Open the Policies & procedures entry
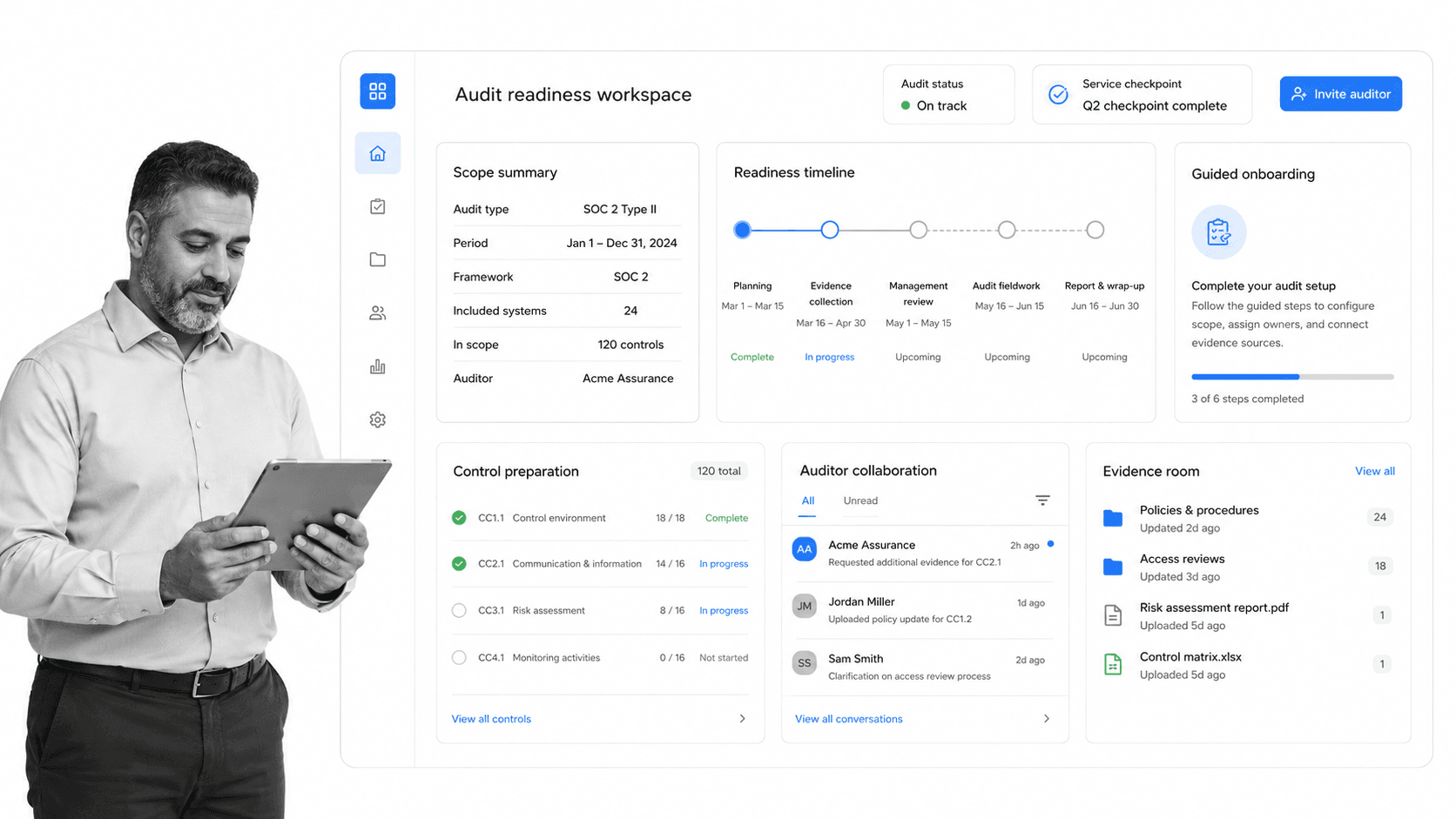1456x819 pixels. (1248, 518)
